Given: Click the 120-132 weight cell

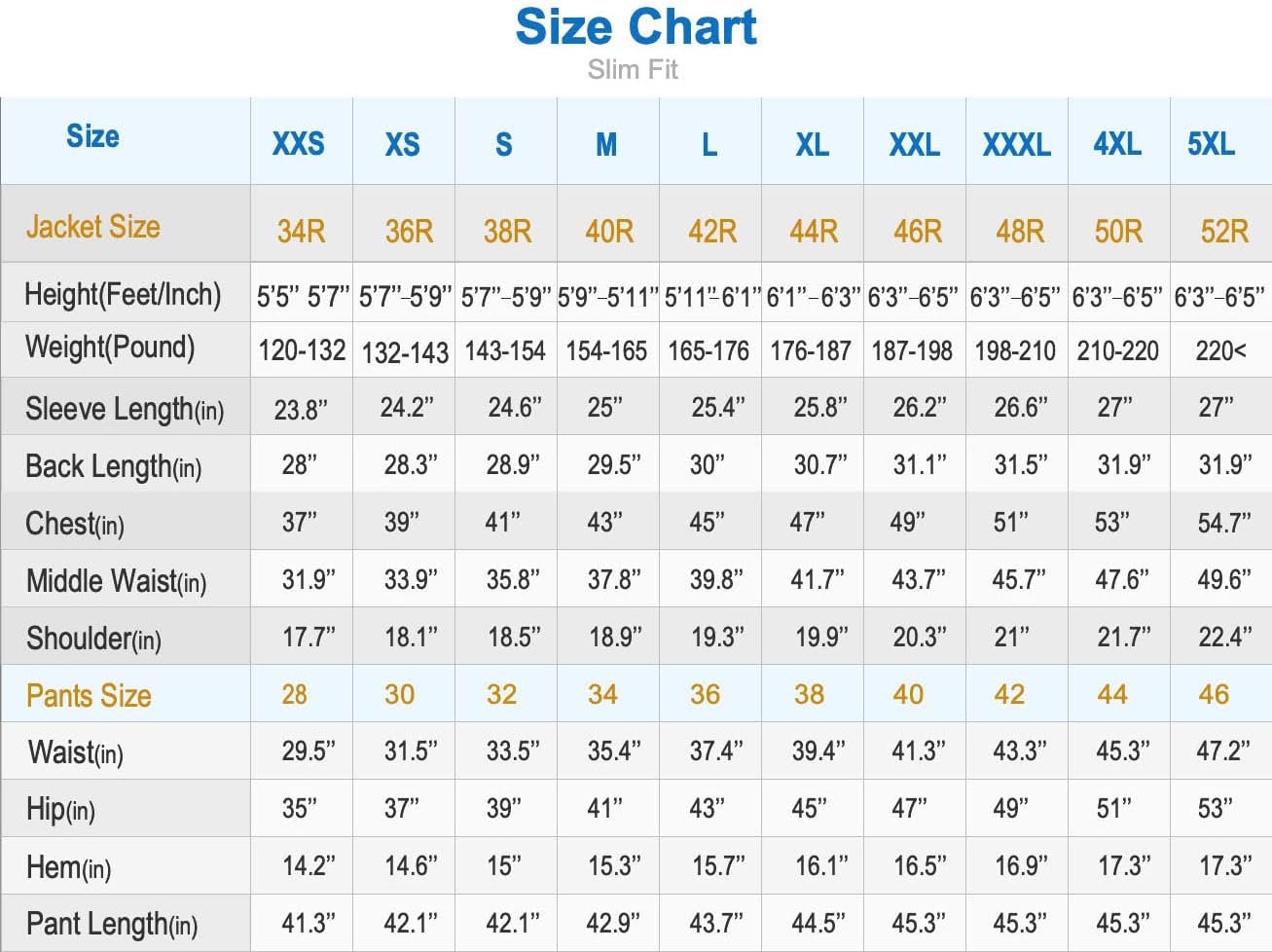Looking at the screenshot, I should click(x=302, y=350).
